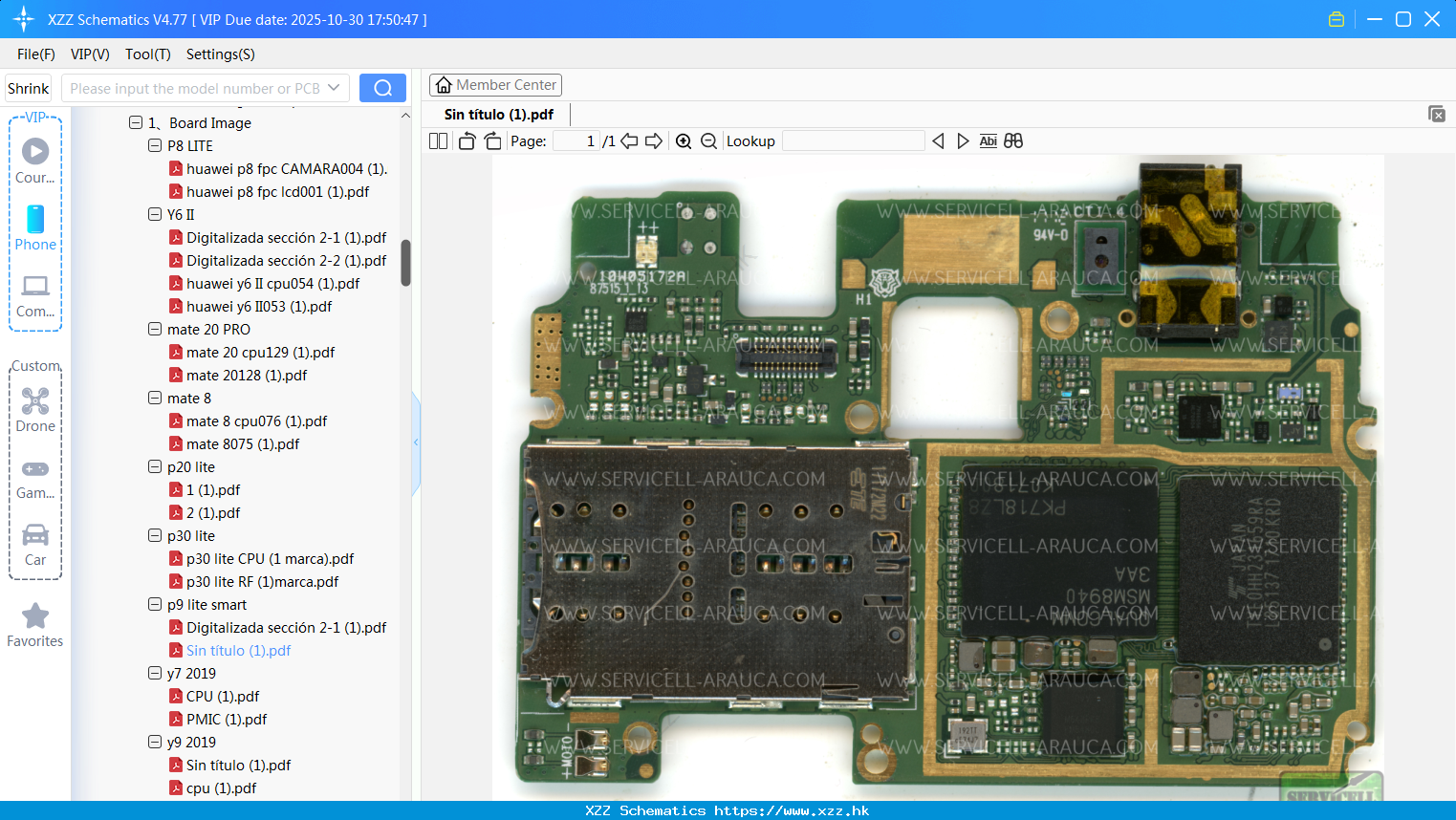This screenshot has width=1456, height=820.
Task: Click the page number field
Action: tap(576, 141)
